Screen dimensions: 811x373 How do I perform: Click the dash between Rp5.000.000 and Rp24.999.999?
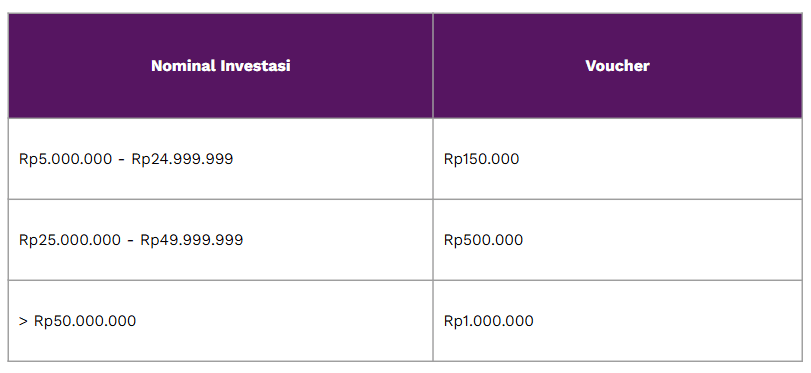122,160
